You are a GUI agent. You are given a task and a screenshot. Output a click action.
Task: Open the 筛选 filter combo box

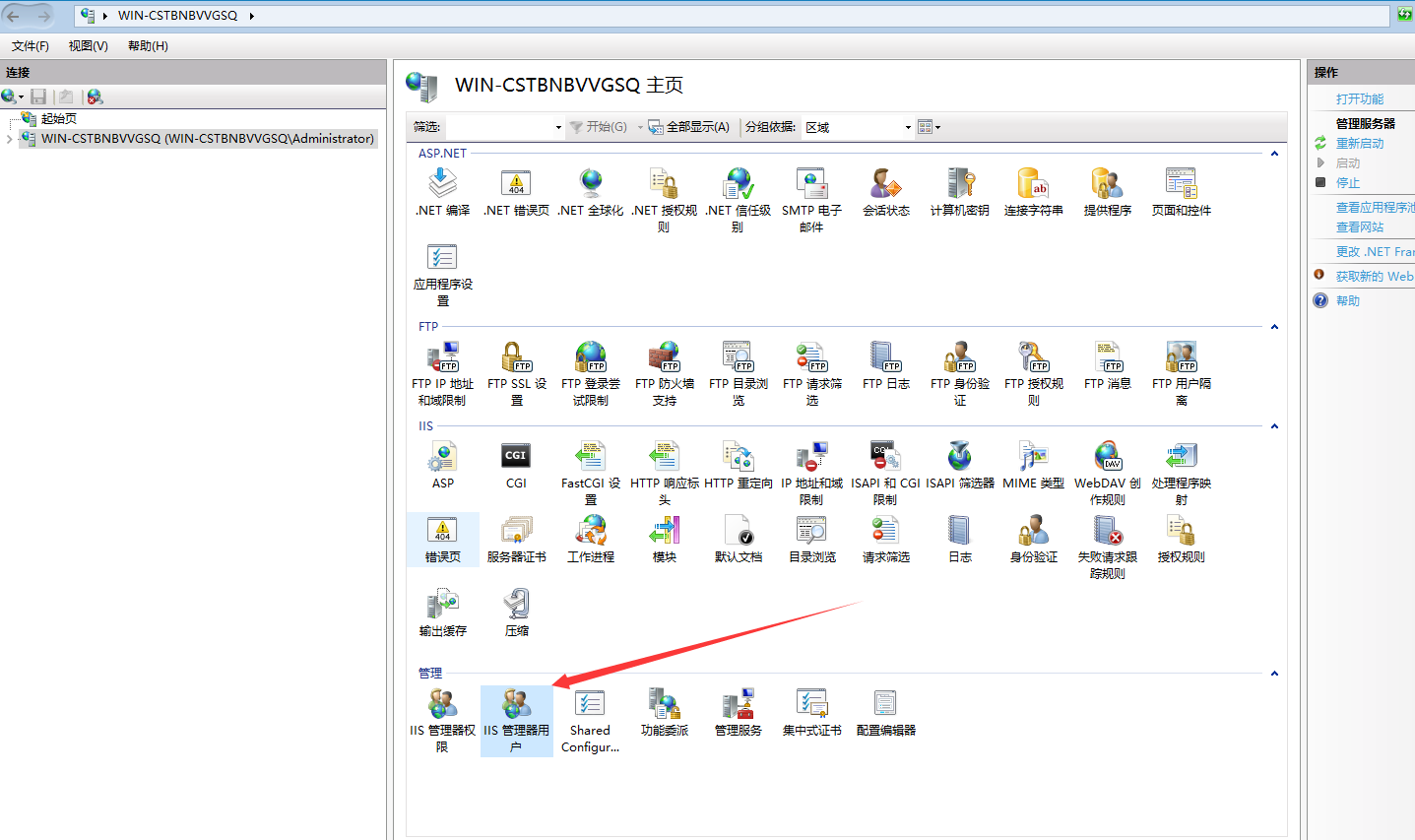point(504,127)
